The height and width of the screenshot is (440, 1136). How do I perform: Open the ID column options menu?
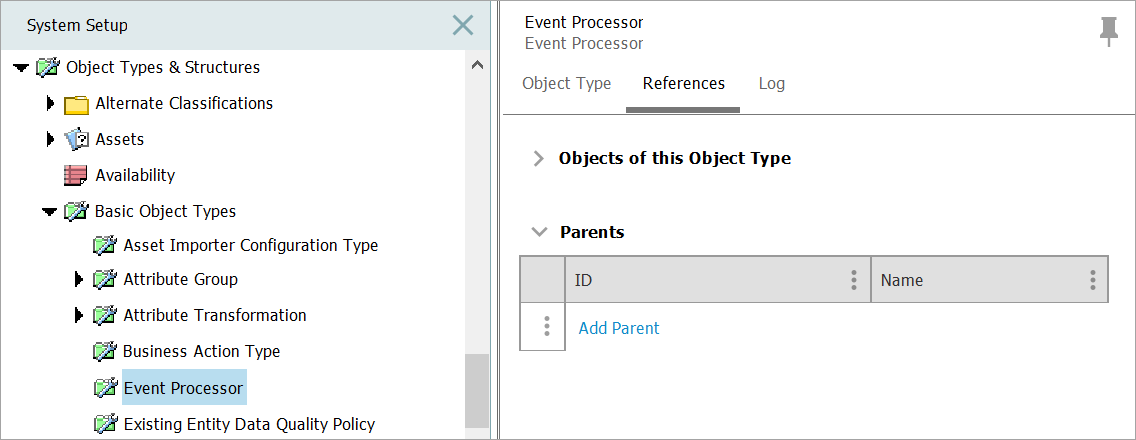tap(853, 280)
